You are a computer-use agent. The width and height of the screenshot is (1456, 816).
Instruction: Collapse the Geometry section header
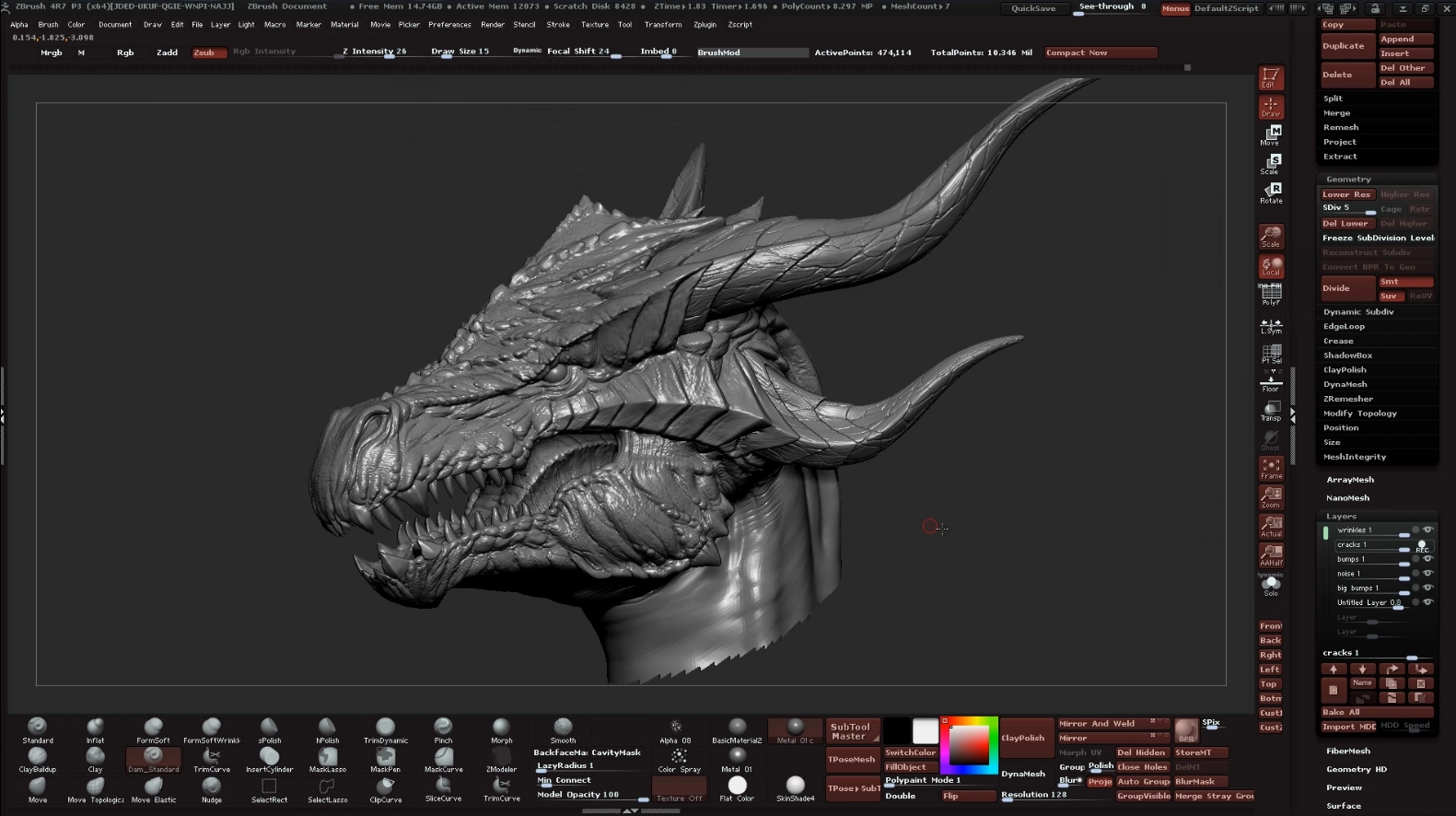tap(1348, 180)
